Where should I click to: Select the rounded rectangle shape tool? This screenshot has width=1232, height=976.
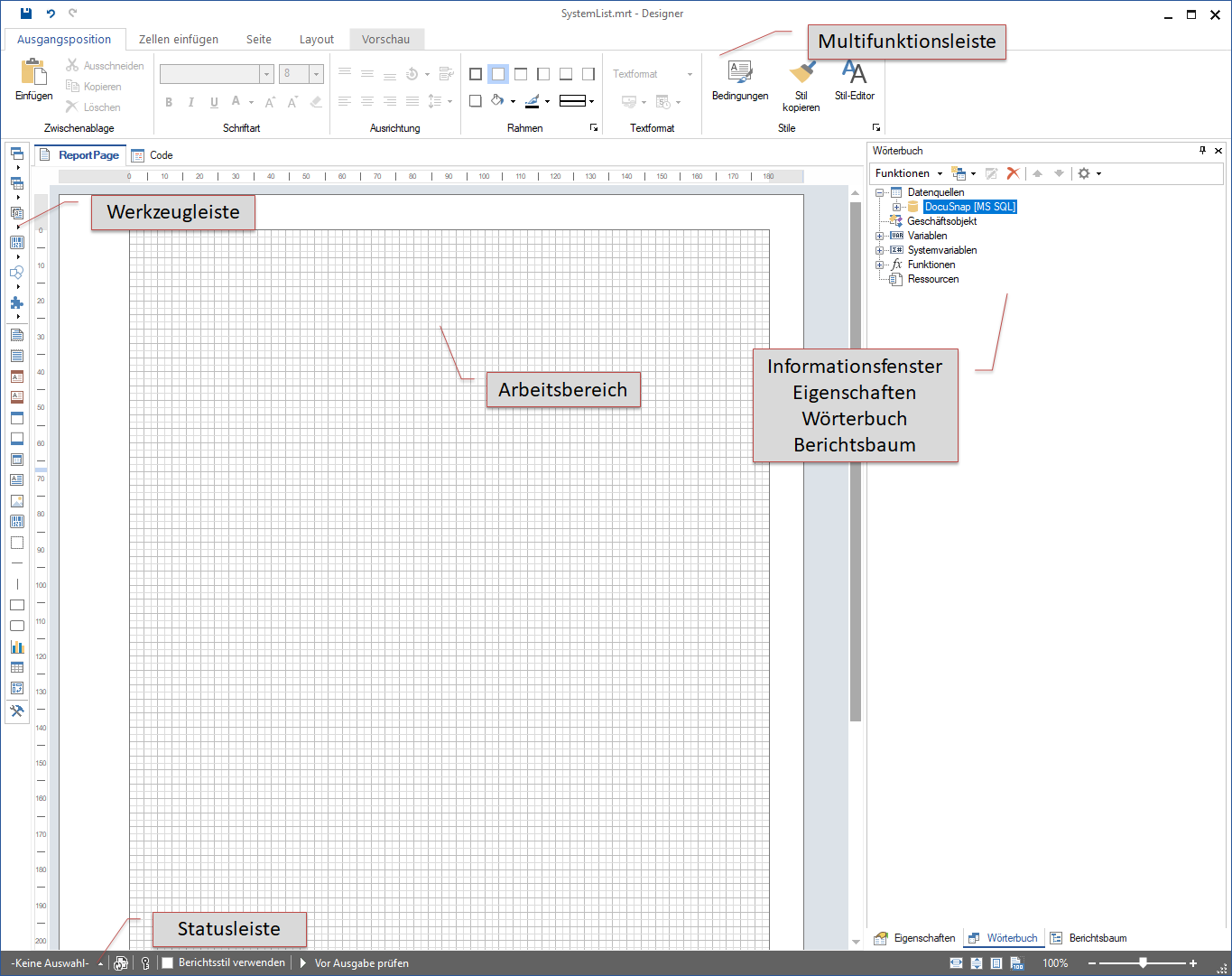(17, 626)
